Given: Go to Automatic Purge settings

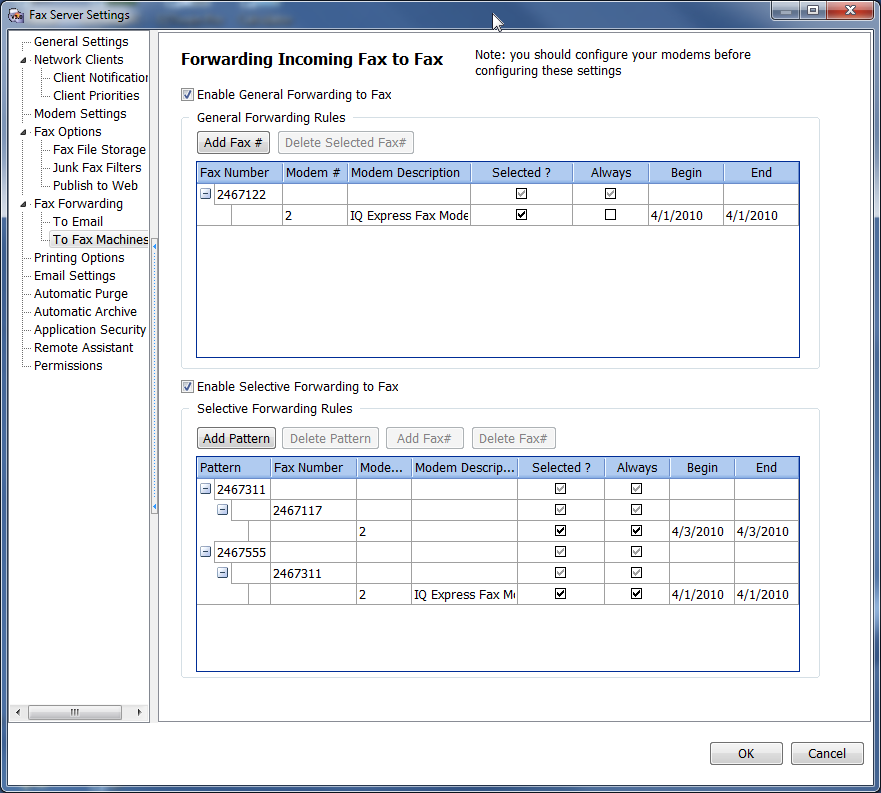Looking at the screenshot, I should [81, 294].
